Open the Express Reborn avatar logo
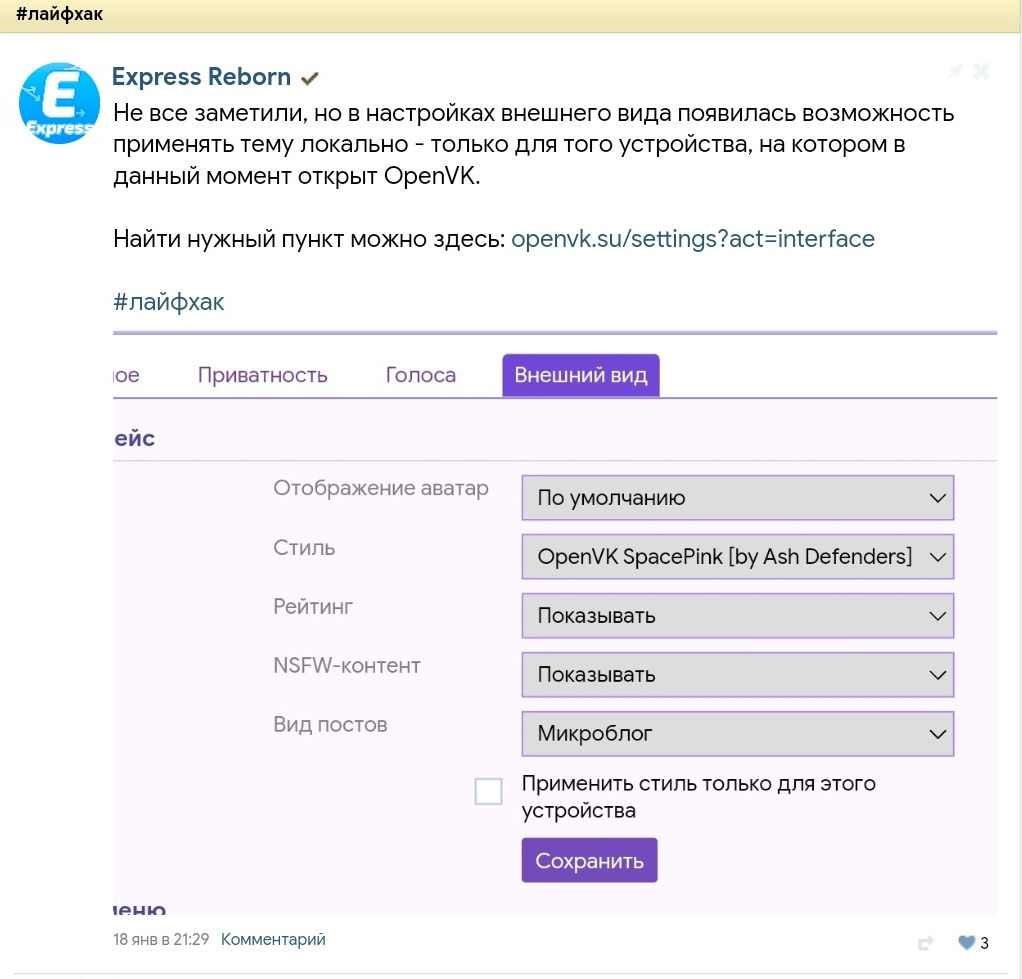1022x979 pixels. tap(57, 103)
